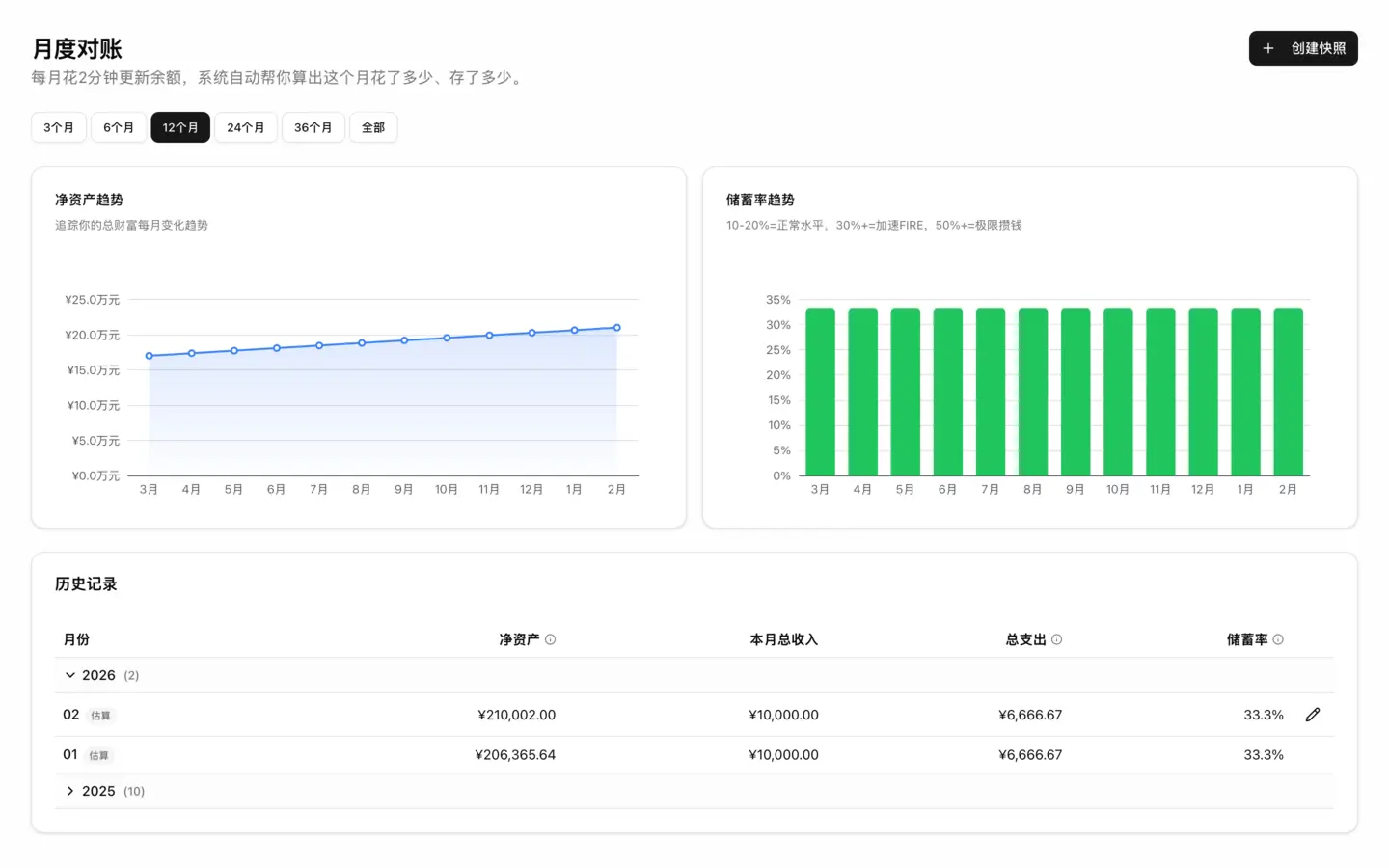The image size is (1389, 868).
Task: Click the plus icon in 创建快照 button
Action: (x=1268, y=48)
